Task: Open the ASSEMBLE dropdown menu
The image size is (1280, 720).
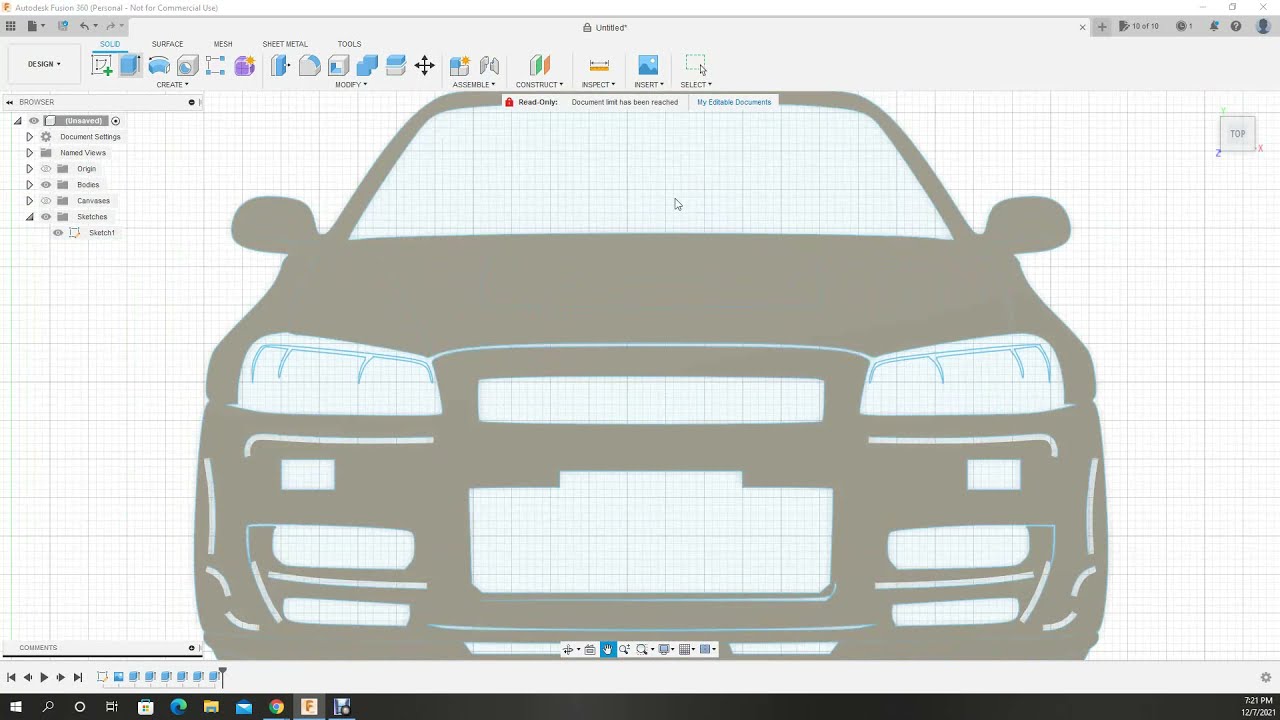Action: coord(474,85)
